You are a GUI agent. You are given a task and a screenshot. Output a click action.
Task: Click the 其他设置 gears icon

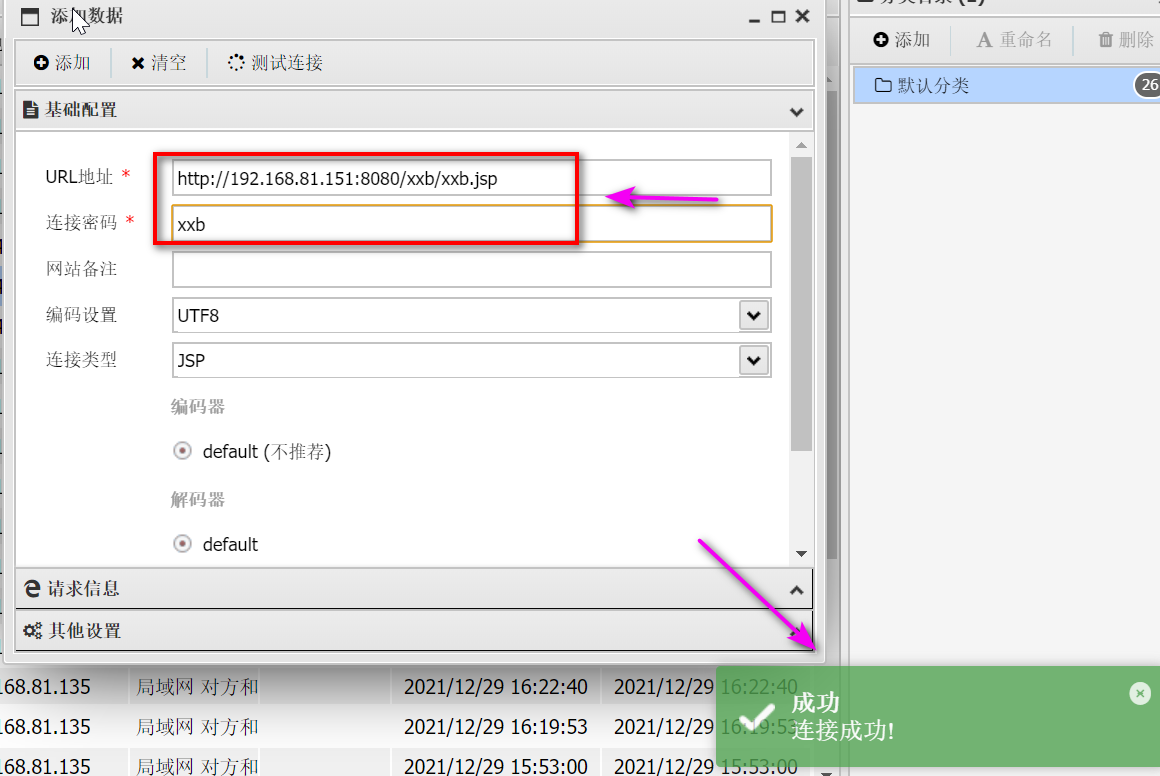click(33, 631)
